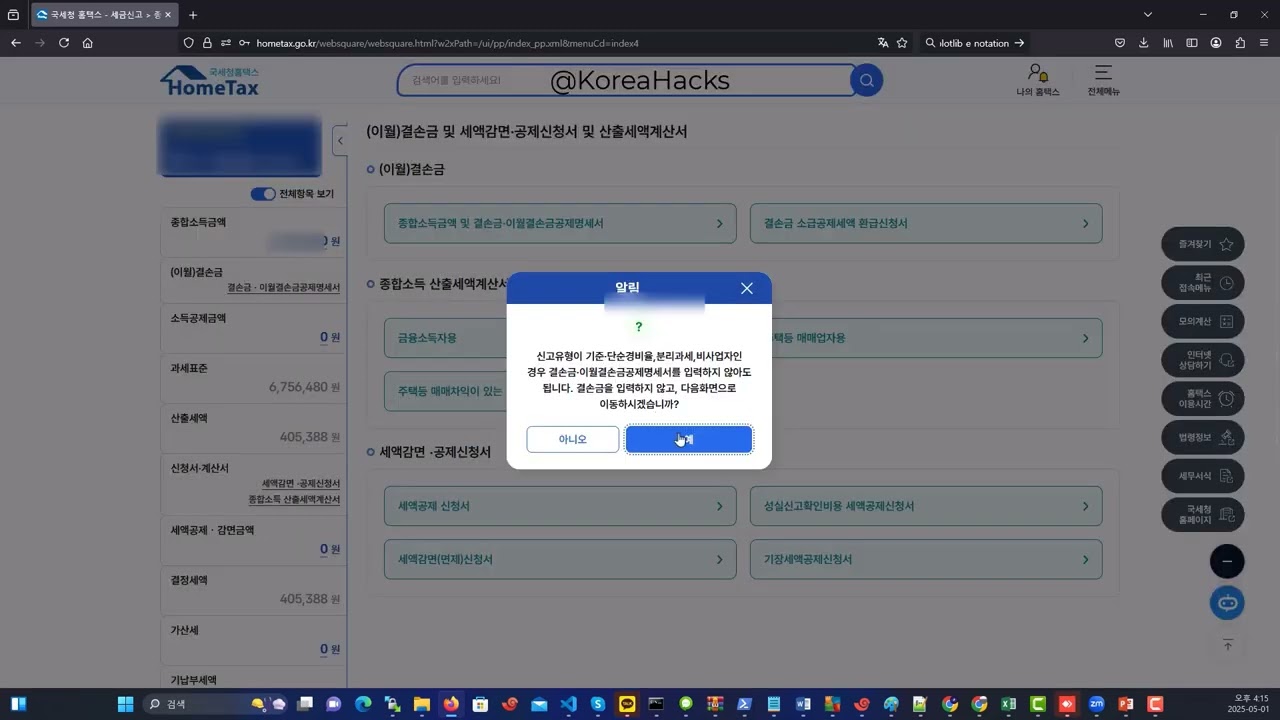Select the 국세청 홈택스 browser tab

click(x=103, y=15)
